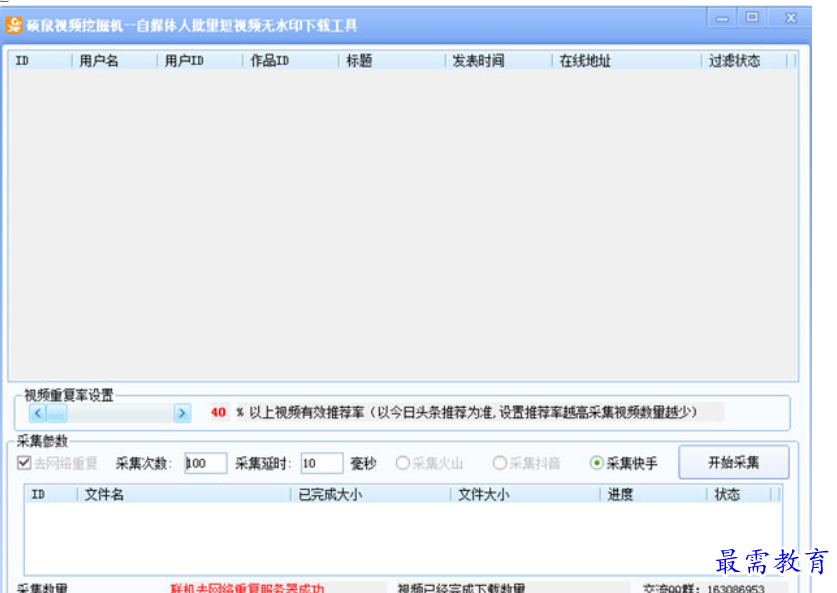Screen dimensions: 837x593
Task: Click the 作品ID column header
Action: point(291,61)
